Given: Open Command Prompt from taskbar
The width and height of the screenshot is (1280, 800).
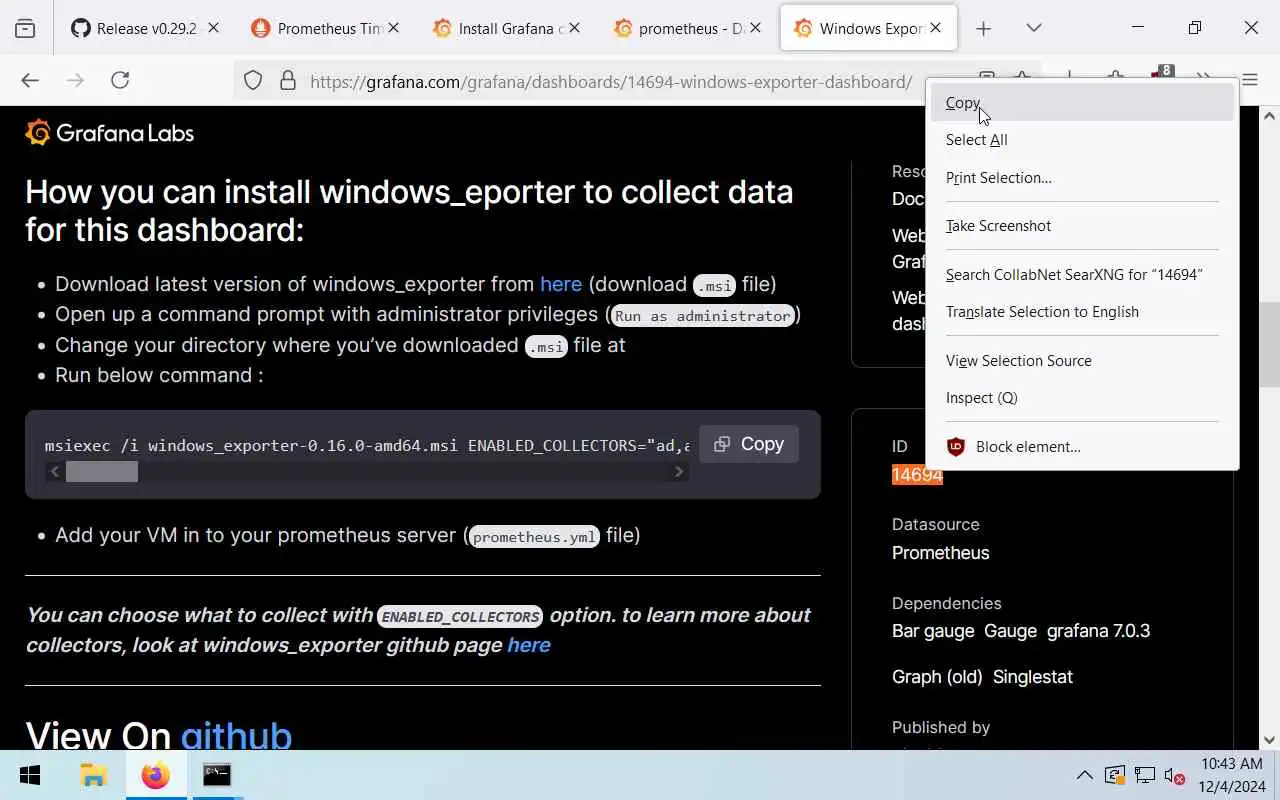Looking at the screenshot, I should (217, 775).
